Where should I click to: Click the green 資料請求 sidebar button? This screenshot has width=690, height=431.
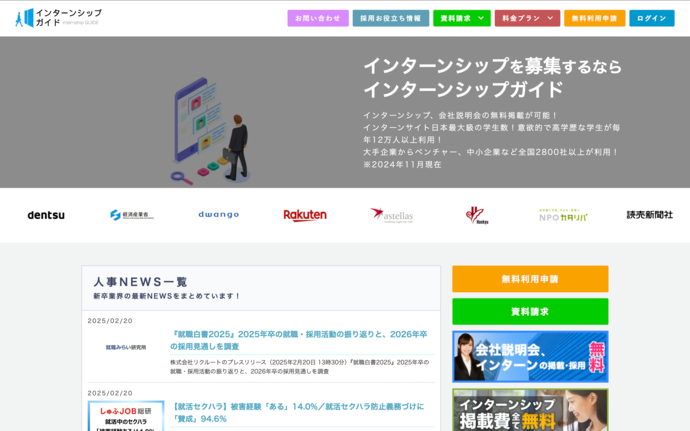coord(530,311)
